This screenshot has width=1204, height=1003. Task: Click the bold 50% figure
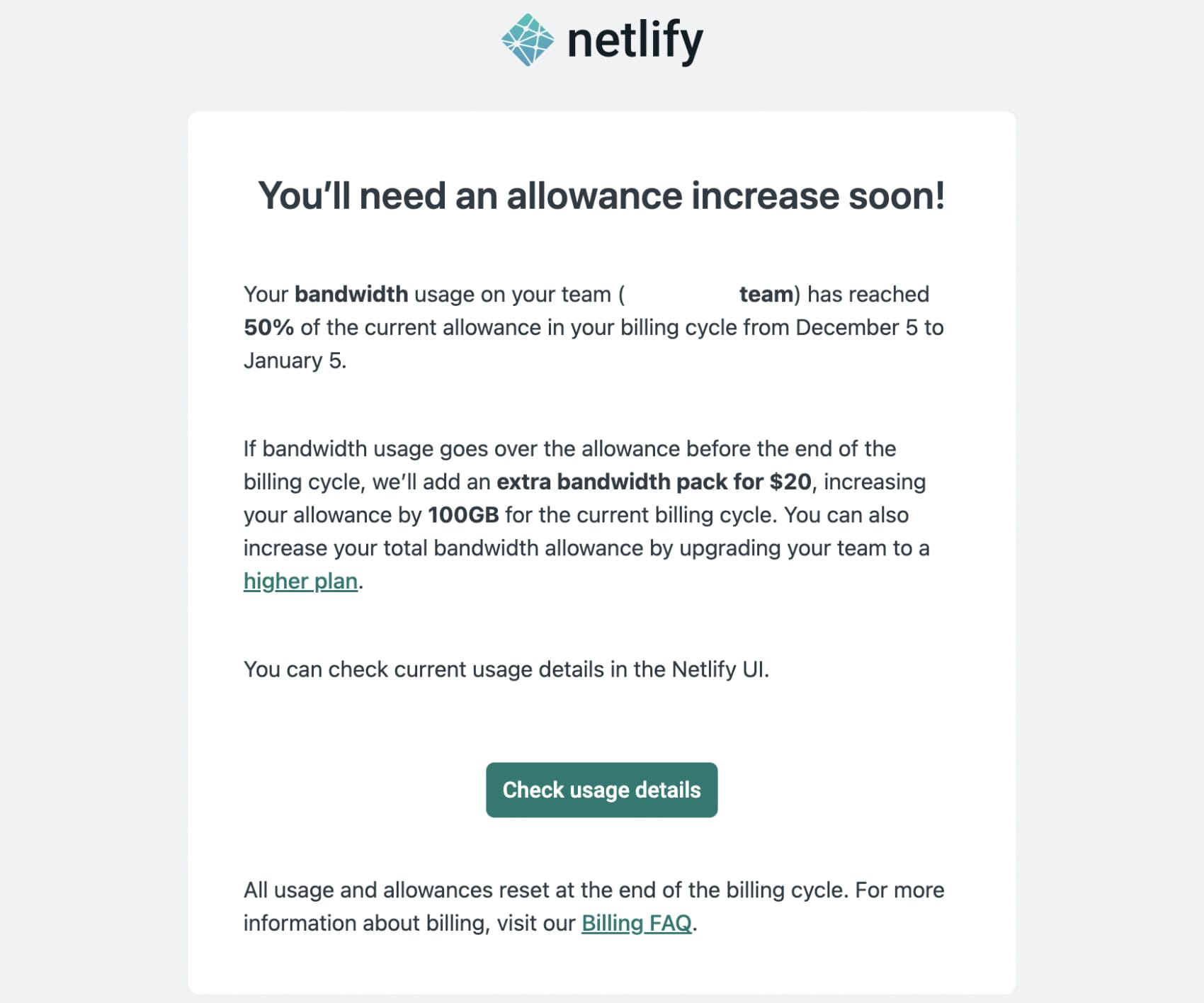click(268, 327)
